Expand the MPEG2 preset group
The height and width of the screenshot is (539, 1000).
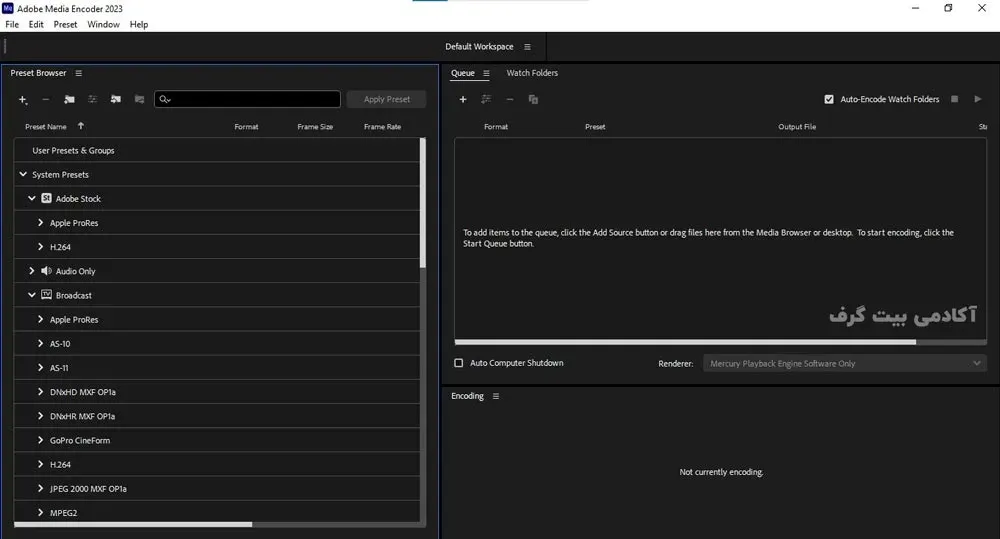[x=40, y=512]
